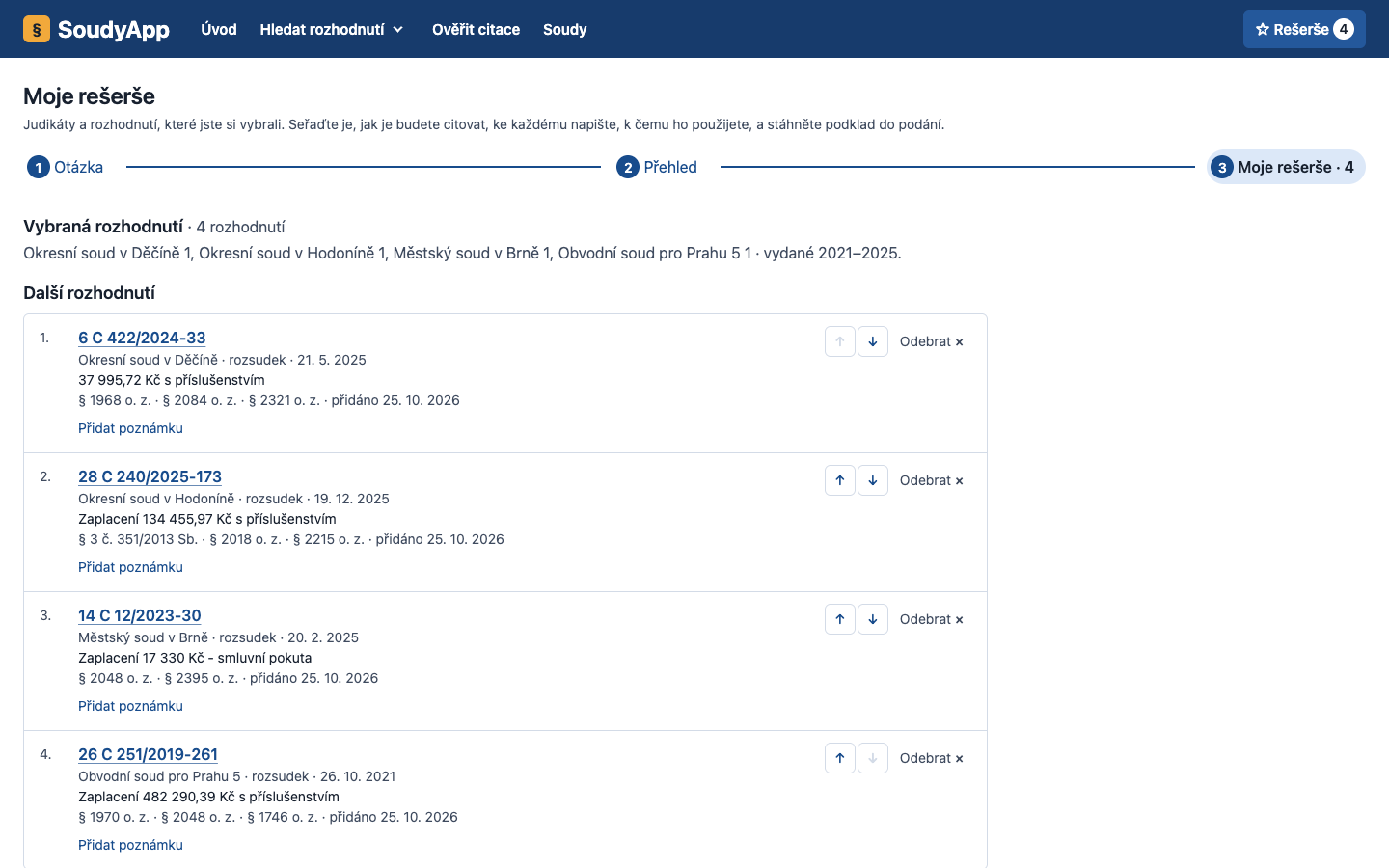Move decision 28 C 240/2025-173 down
The image size is (1389, 868).
pos(873,480)
